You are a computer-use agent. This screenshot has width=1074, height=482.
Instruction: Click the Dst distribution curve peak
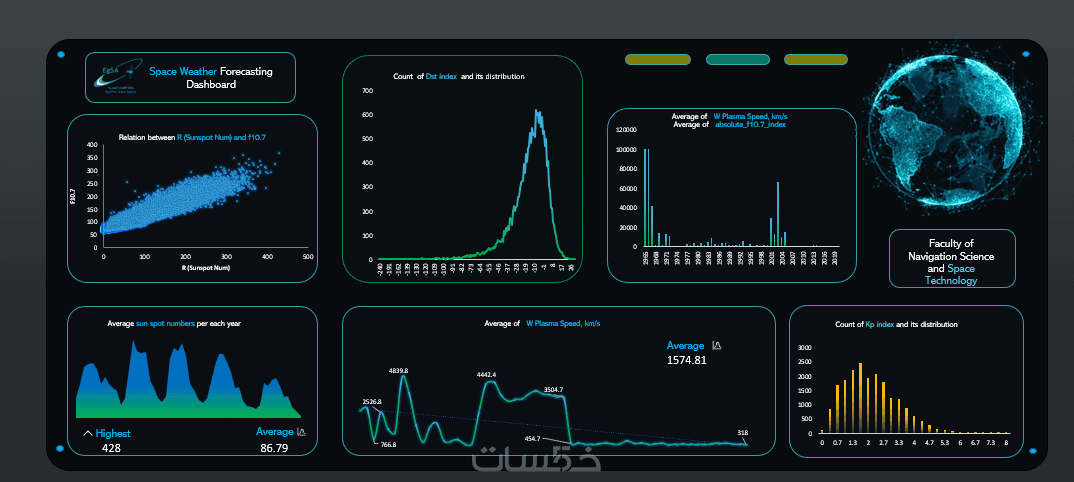tap(538, 112)
